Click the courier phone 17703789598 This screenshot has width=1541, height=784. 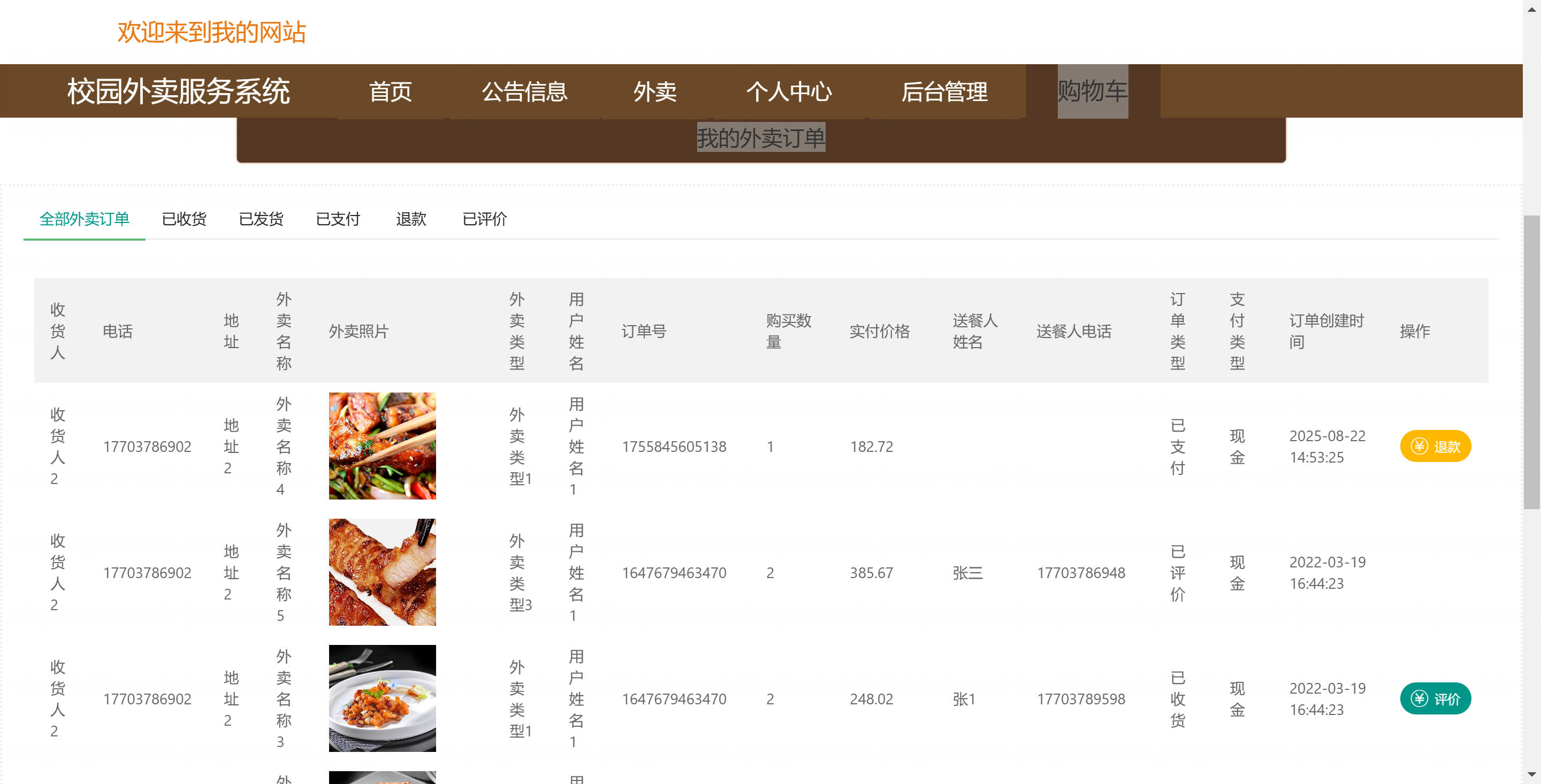coord(1080,699)
